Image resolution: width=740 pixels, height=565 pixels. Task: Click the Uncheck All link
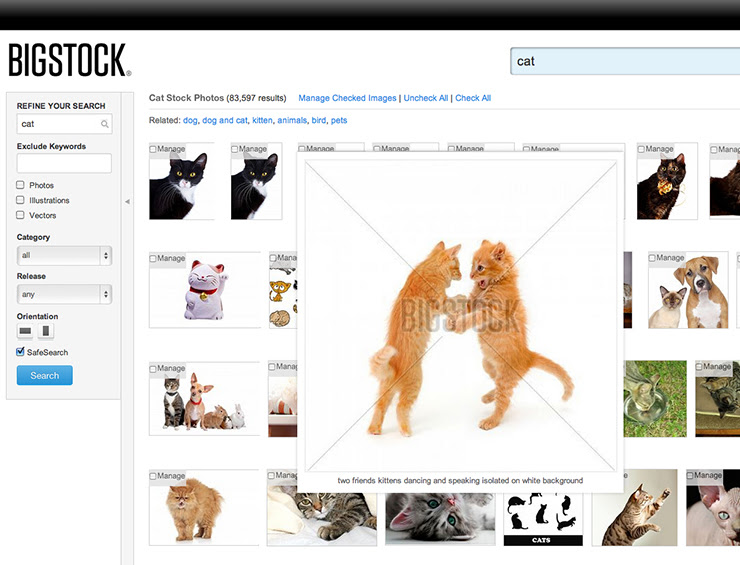pyautogui.click(x=426, y=98)
